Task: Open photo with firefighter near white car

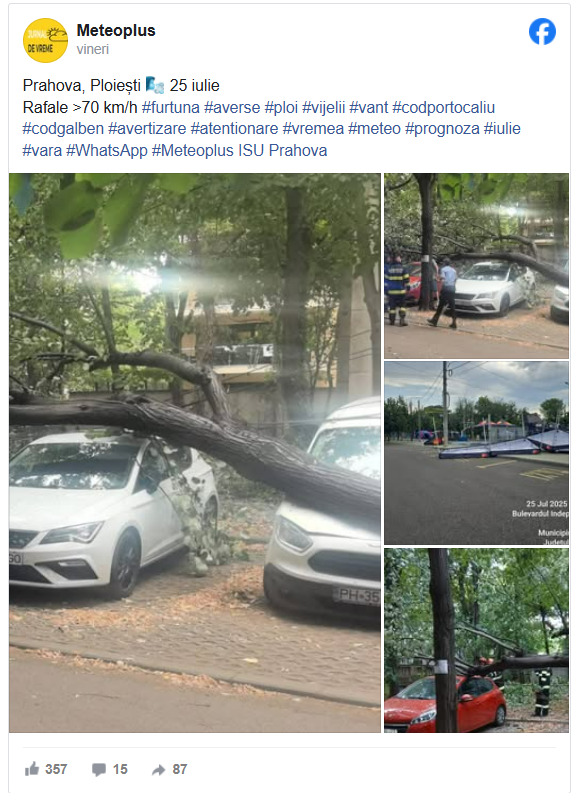Action: click(477, 265)
